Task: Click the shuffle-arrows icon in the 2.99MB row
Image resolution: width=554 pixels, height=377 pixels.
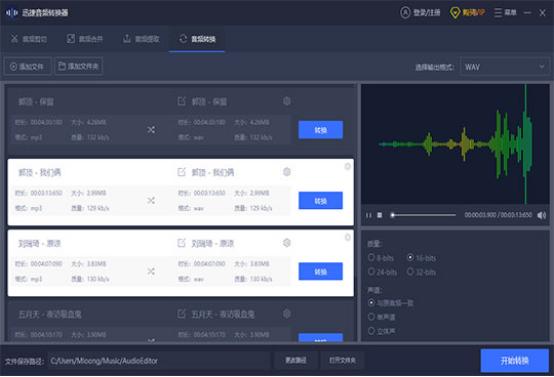Action: (x=151, y=201)
